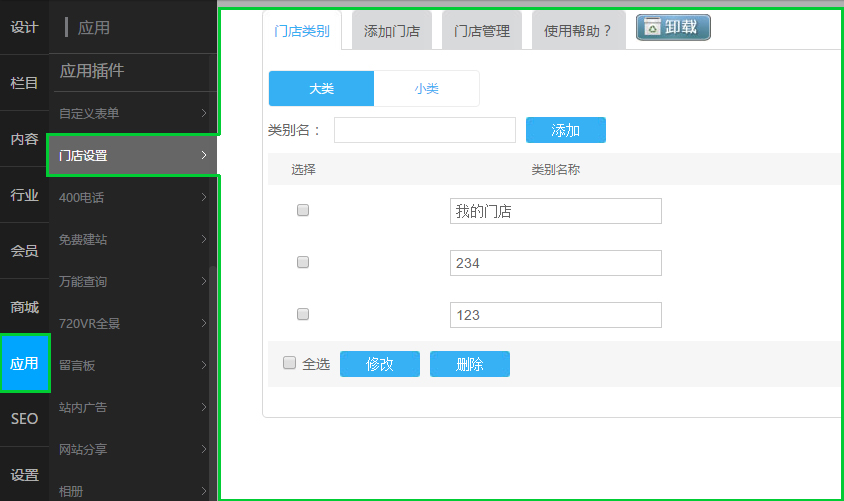Open the 会员 sidebar section
This screenshot has width=844, height=501.
pos(24,251)
